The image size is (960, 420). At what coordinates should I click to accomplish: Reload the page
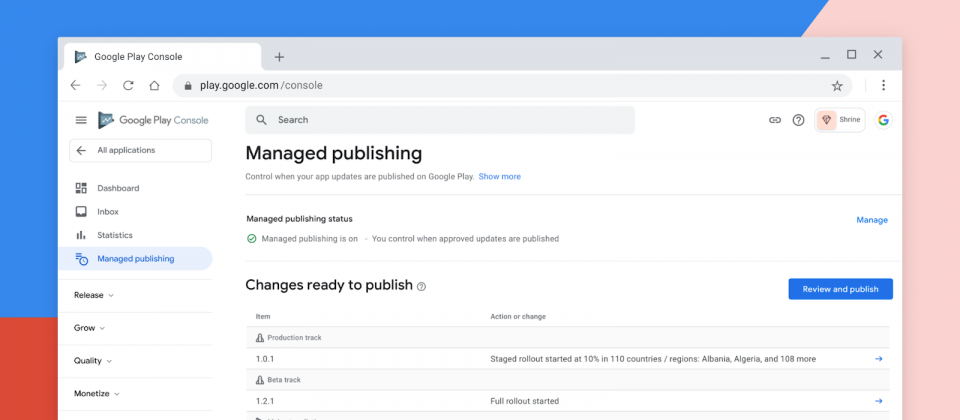pyautogui.click(x=128, y=86)
